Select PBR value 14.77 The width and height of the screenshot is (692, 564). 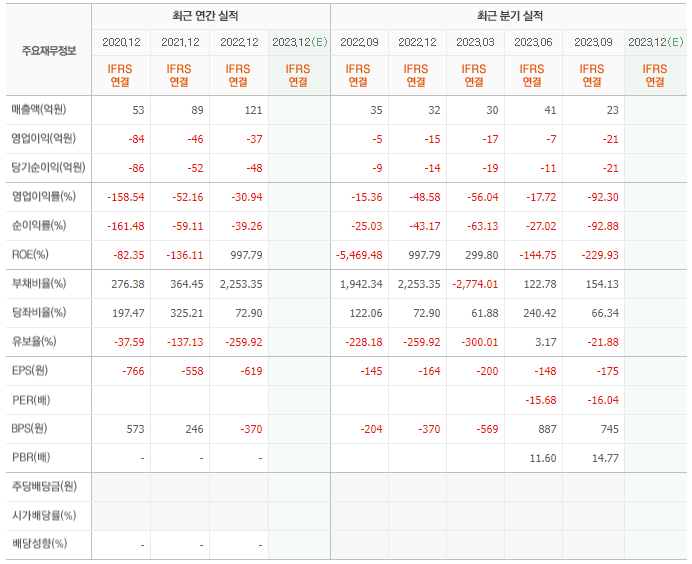605,458
